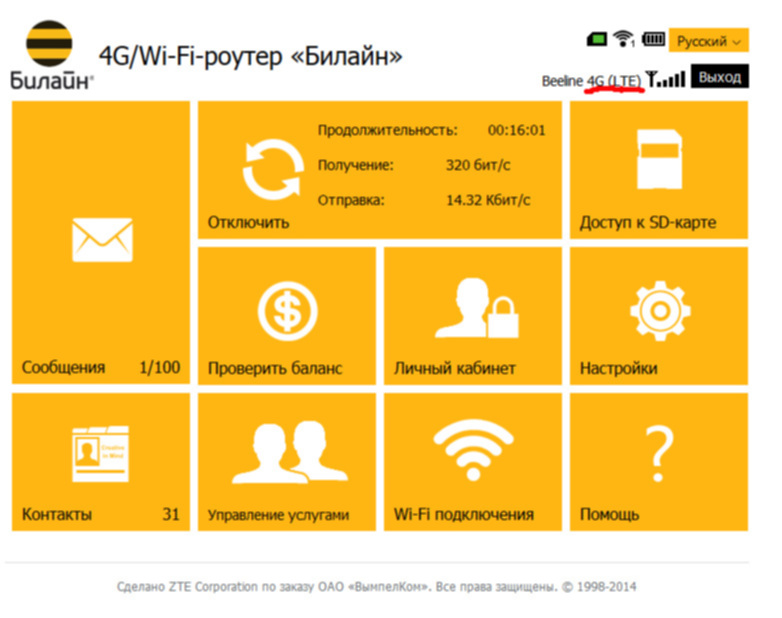Click the ZTE Corporation copyright footer text

(377, 587)
